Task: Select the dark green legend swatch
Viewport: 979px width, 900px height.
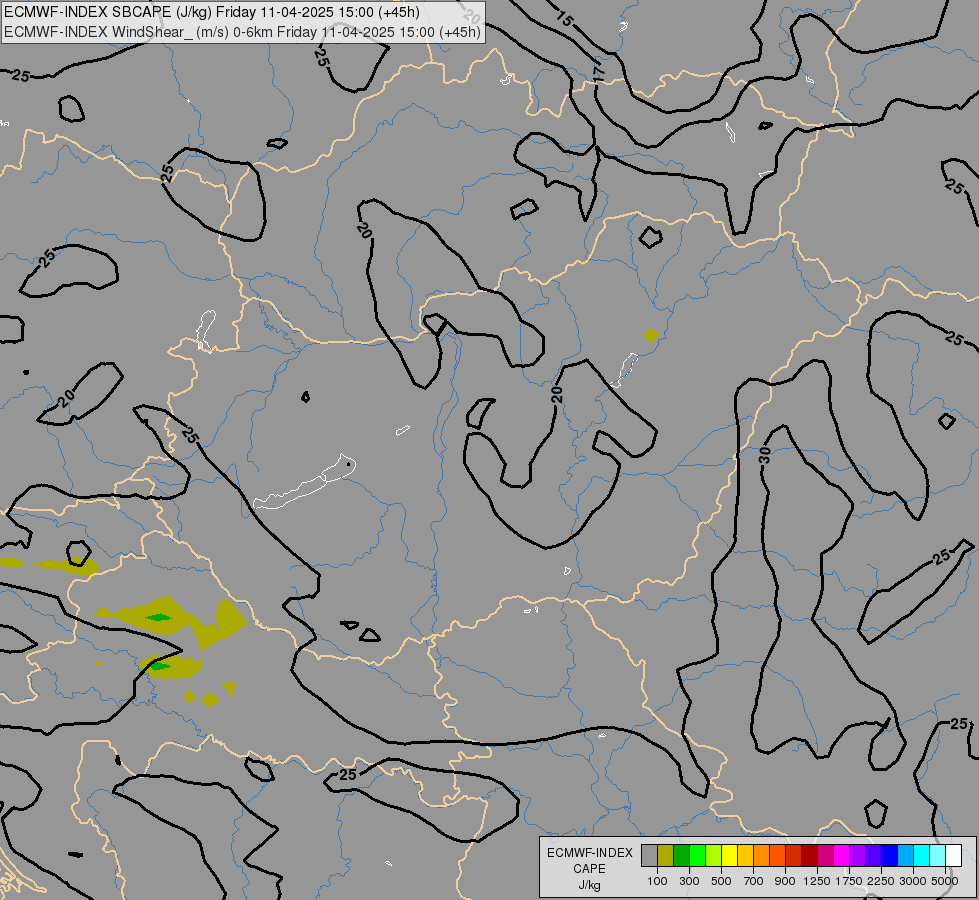Action: point(681,856)
